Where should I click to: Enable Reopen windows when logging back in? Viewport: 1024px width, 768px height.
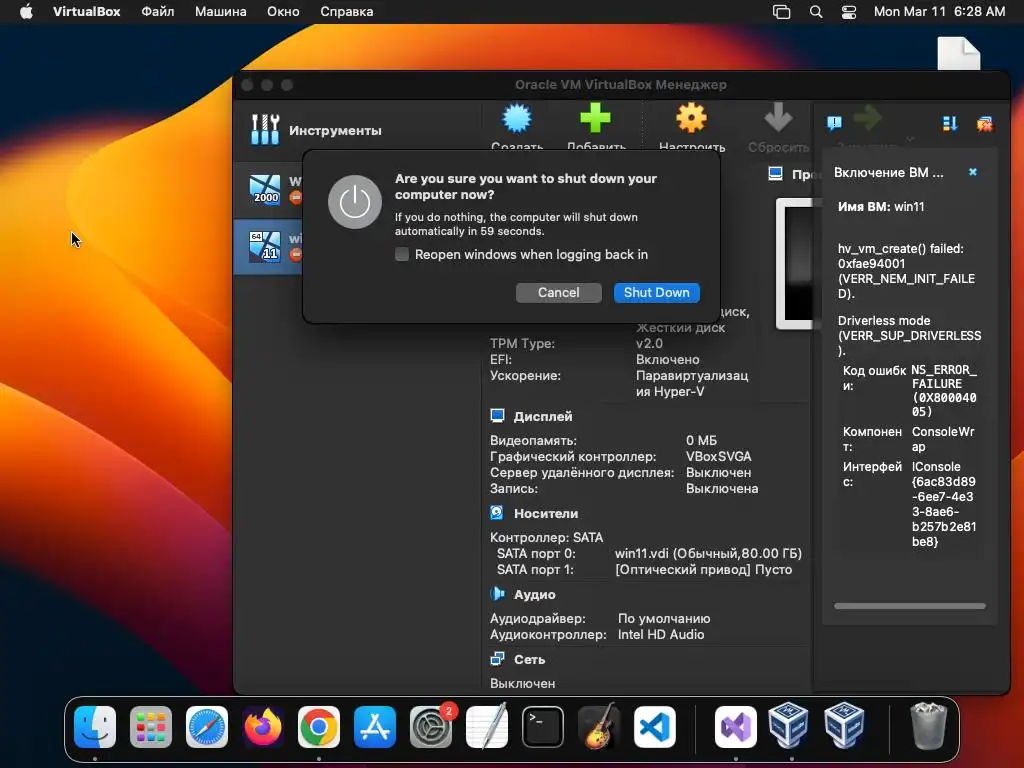coord(402,254)
